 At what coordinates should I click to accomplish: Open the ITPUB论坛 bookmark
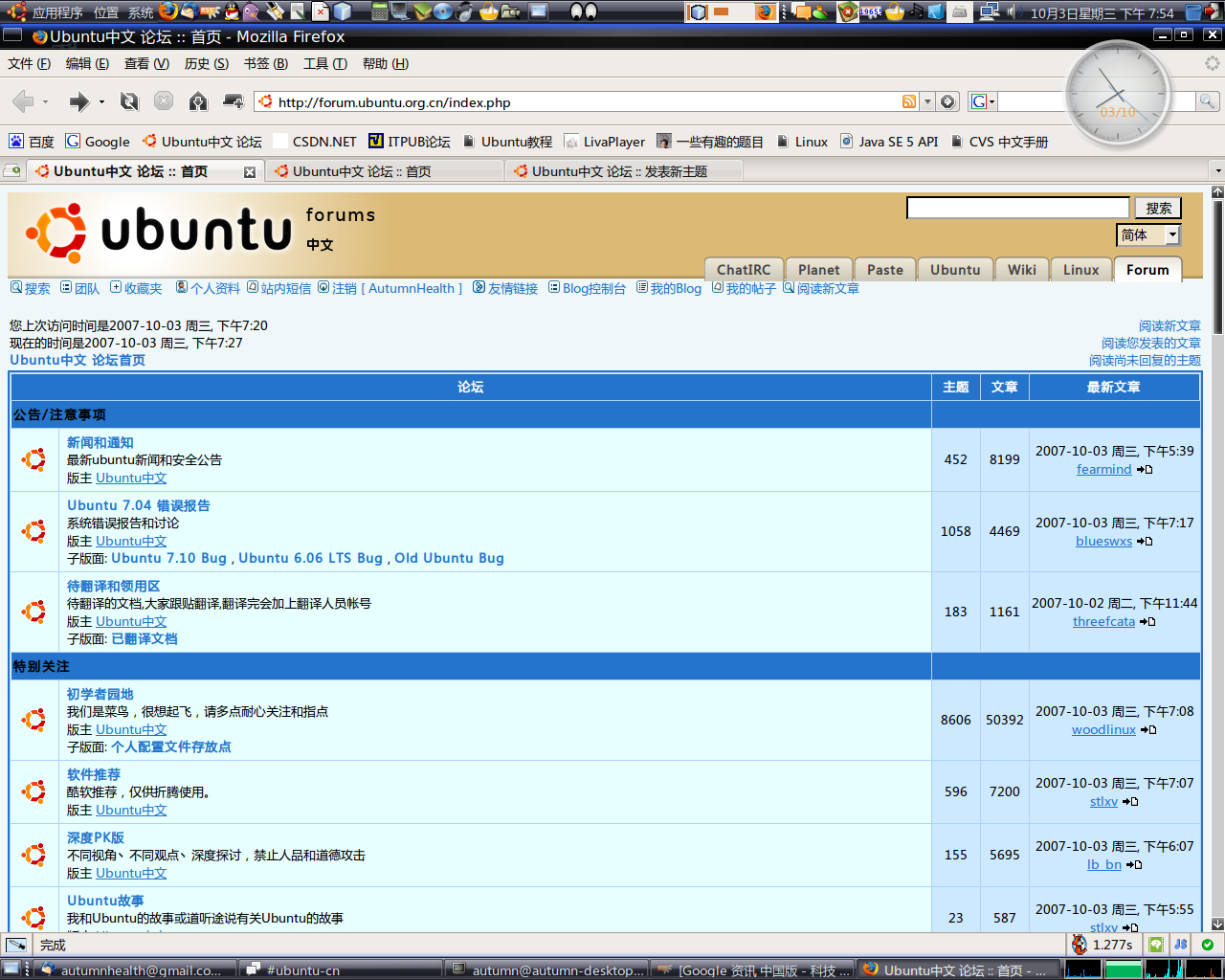pos(410,142)
